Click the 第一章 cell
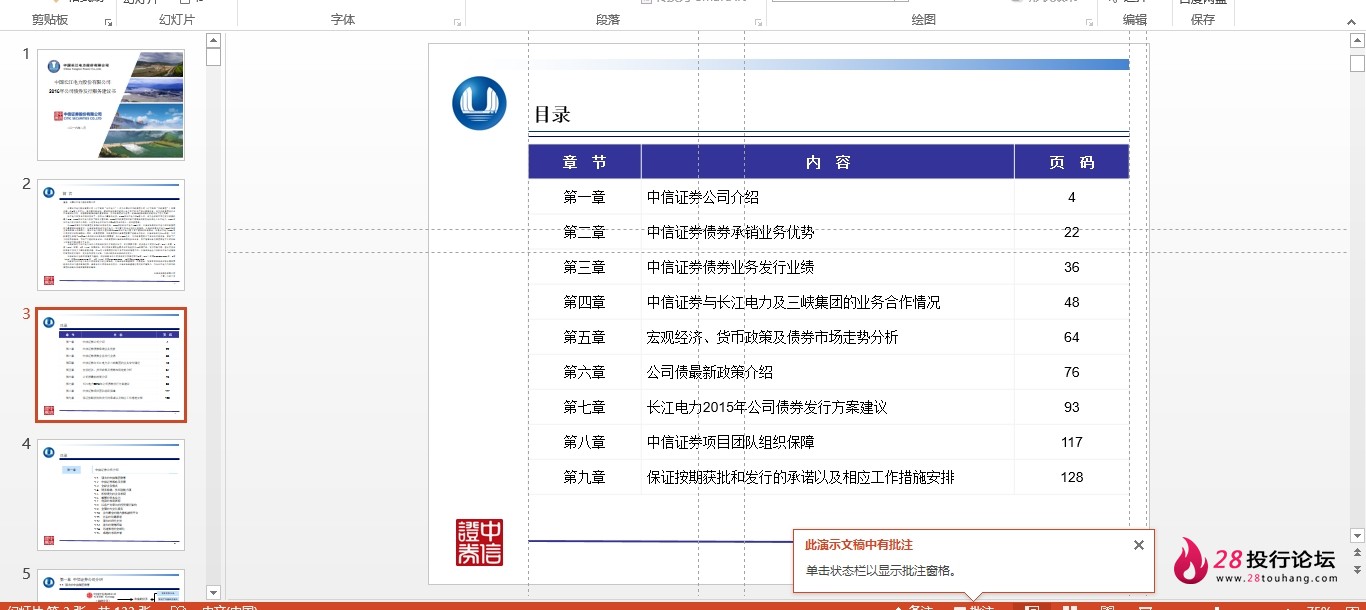 coord(585,197)
